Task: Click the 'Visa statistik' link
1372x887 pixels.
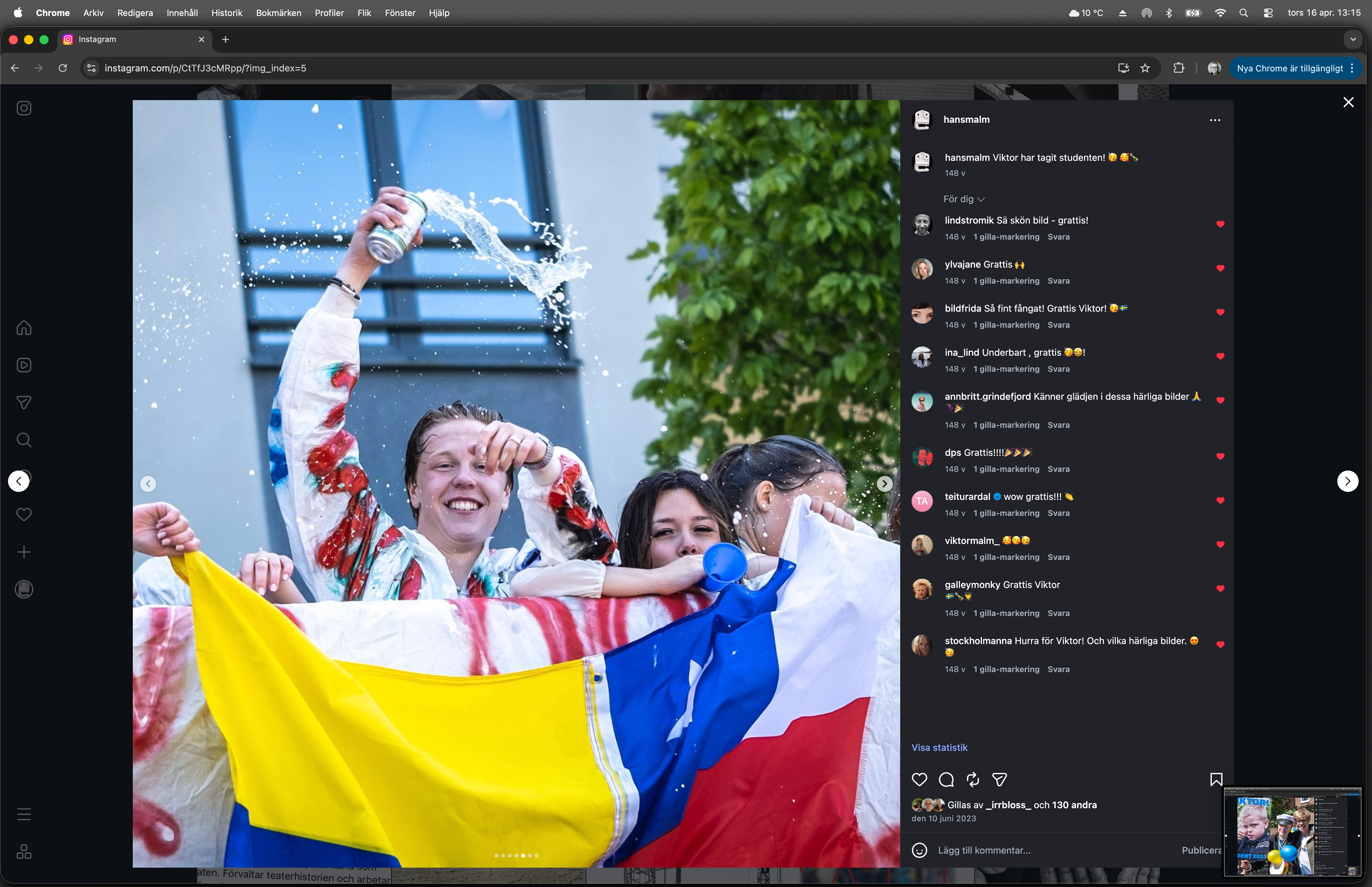Action: 939,748
